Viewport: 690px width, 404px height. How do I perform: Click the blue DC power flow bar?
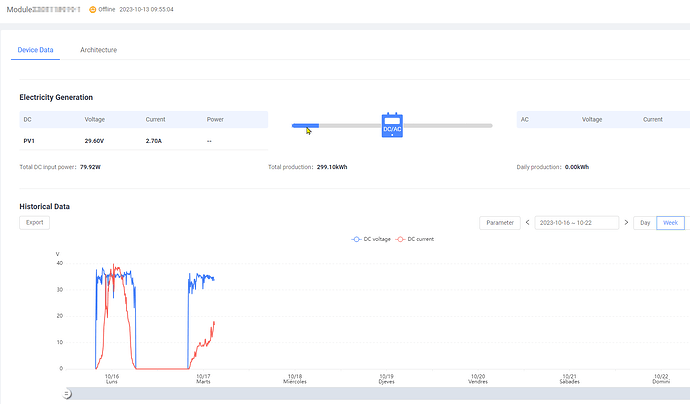pyautogui.click(x=305, y=125)
